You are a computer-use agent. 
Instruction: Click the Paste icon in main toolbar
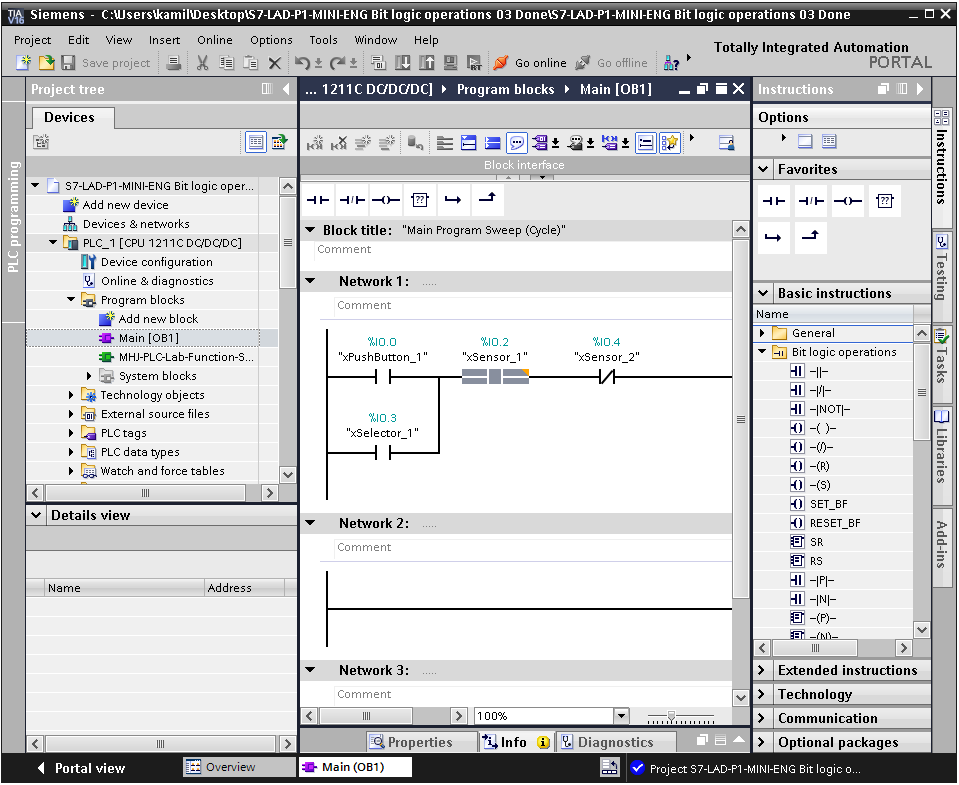click(x=250, y=62)
